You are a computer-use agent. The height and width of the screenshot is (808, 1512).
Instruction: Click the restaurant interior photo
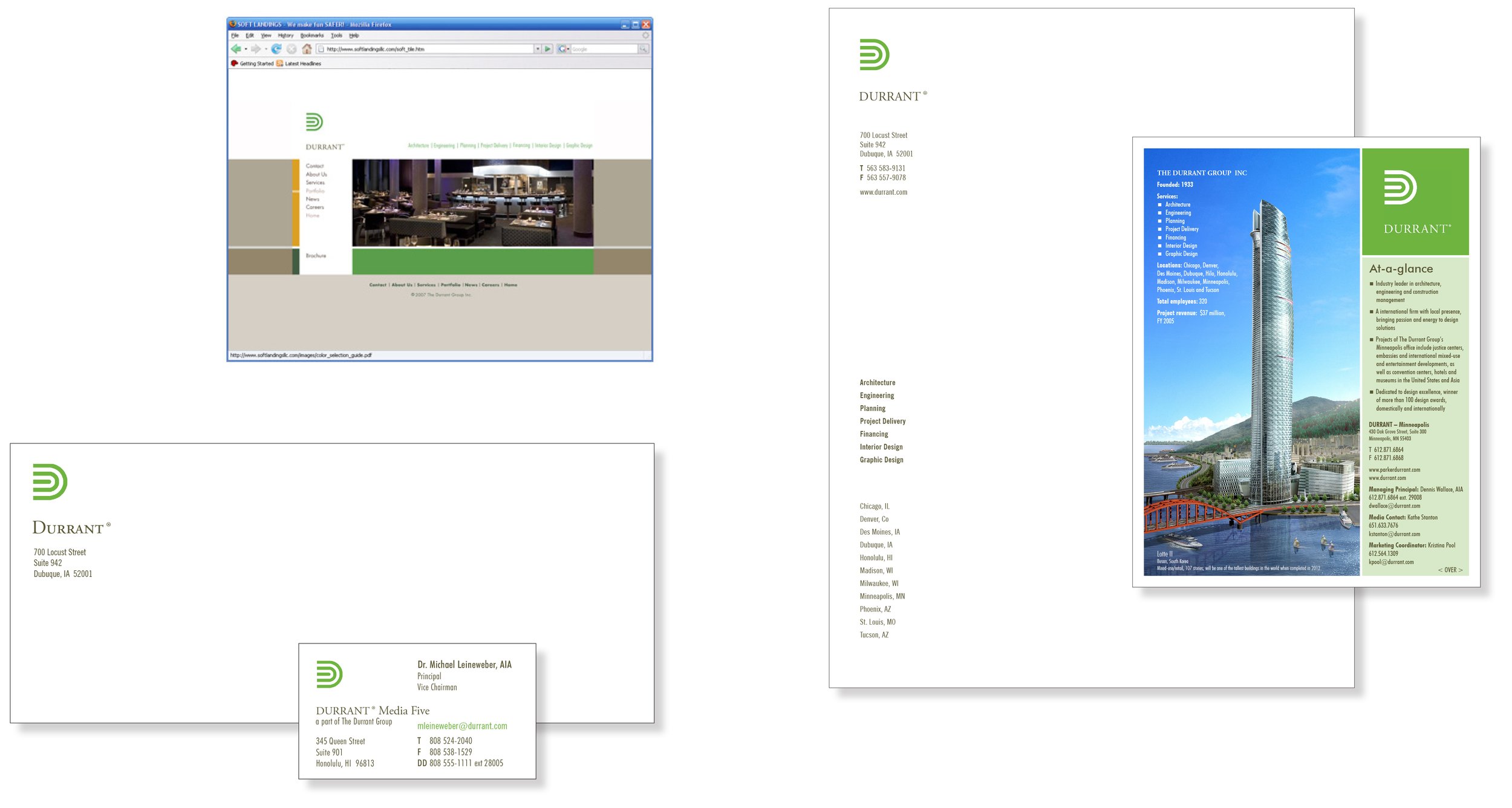click(x=473, y=203)
